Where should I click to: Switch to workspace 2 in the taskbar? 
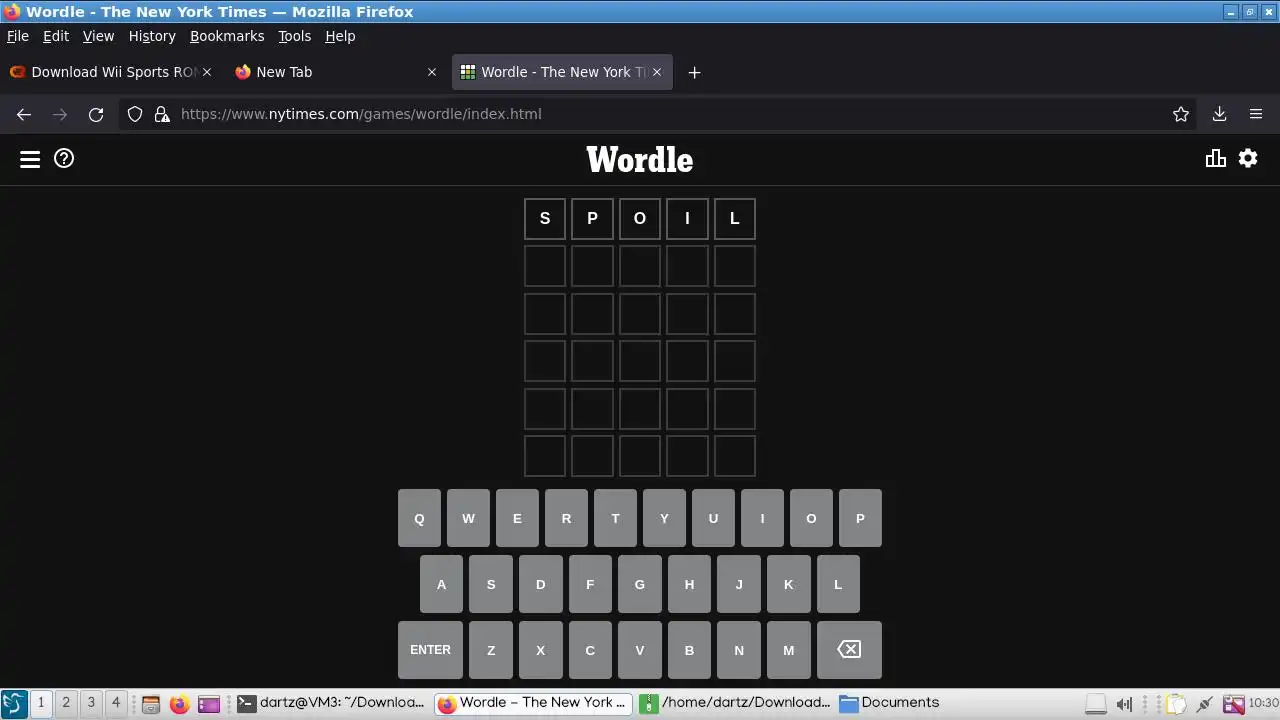click(x=66, y=703)
